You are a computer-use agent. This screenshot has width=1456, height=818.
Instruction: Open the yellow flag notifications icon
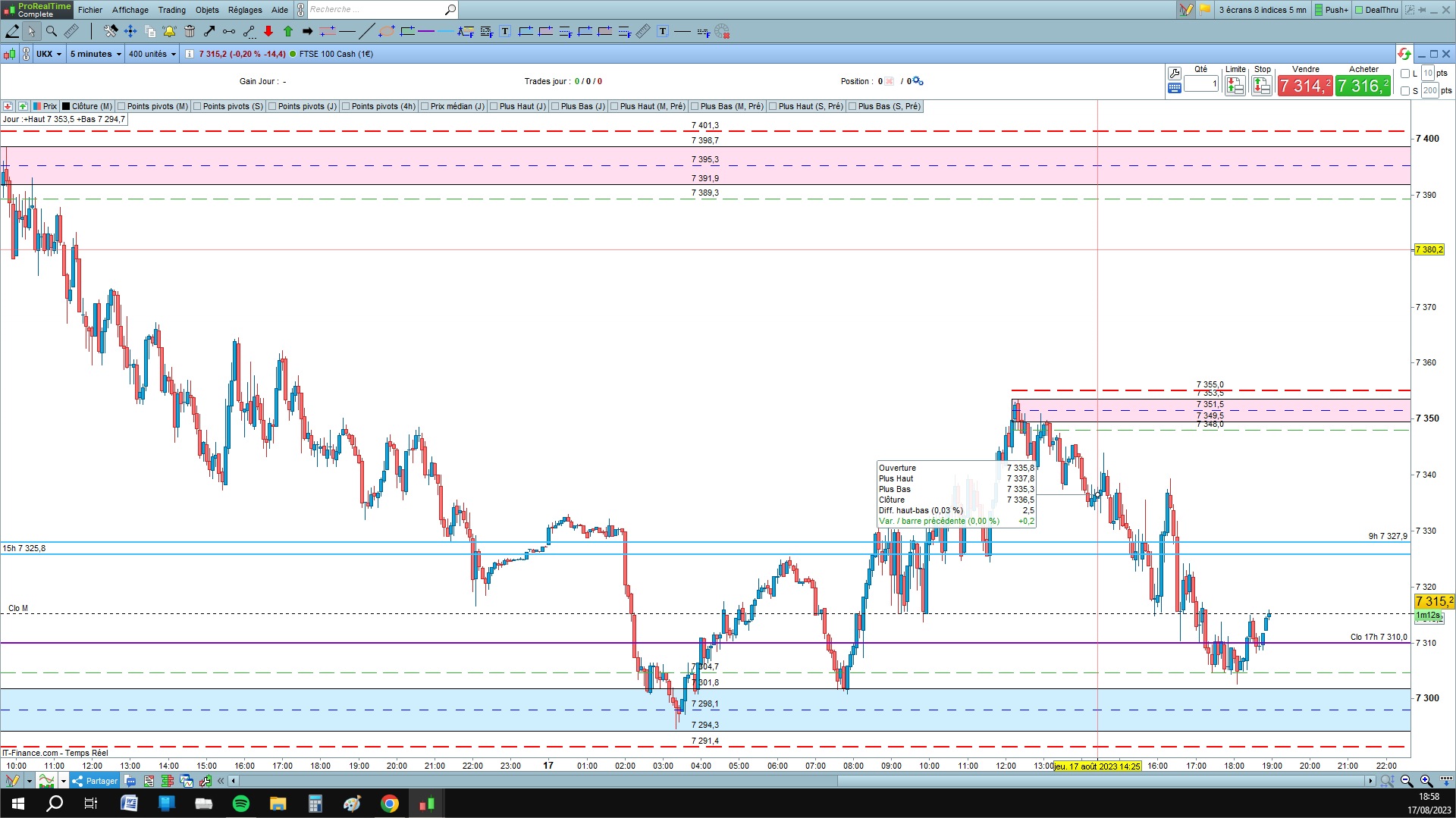coord(1205,10)
